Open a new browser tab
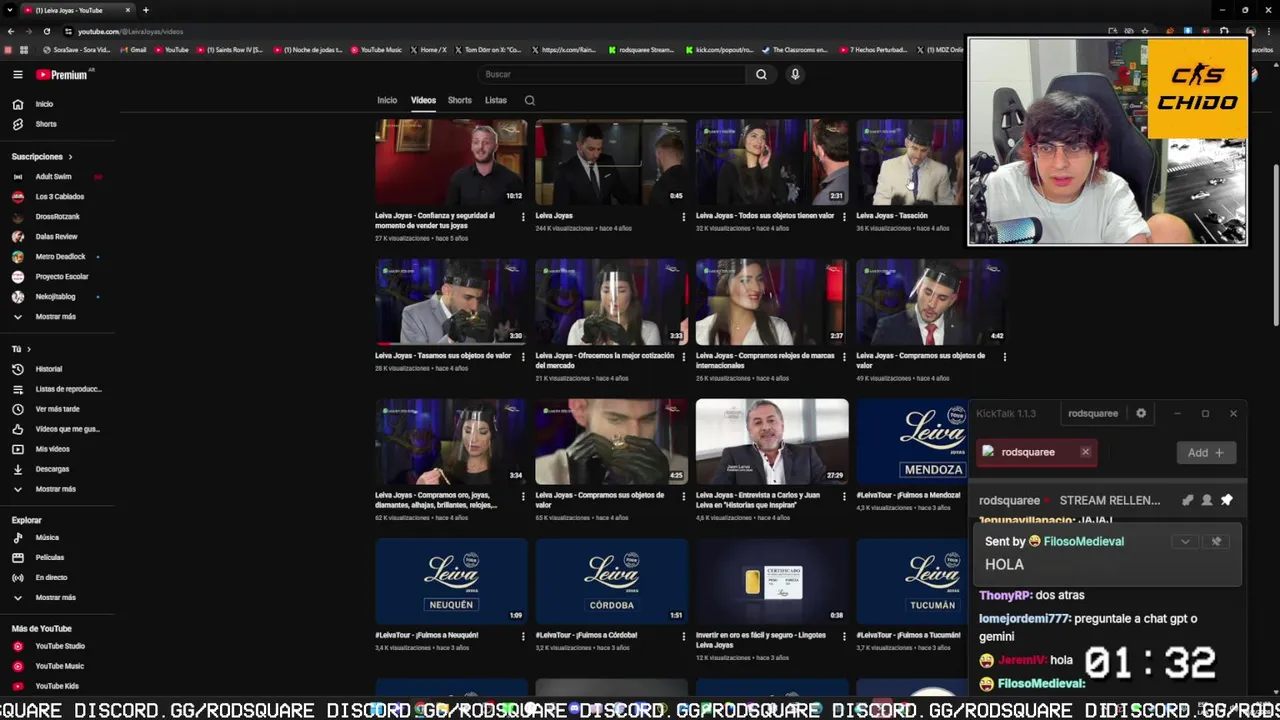The image size is (1280, 720). point(146,10)
